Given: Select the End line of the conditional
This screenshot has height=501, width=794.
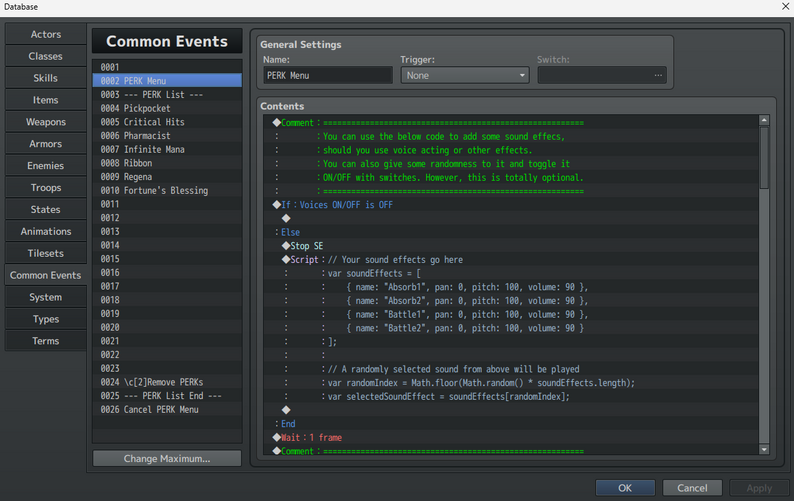Looking at the screenshot, I should pos(511,423).
